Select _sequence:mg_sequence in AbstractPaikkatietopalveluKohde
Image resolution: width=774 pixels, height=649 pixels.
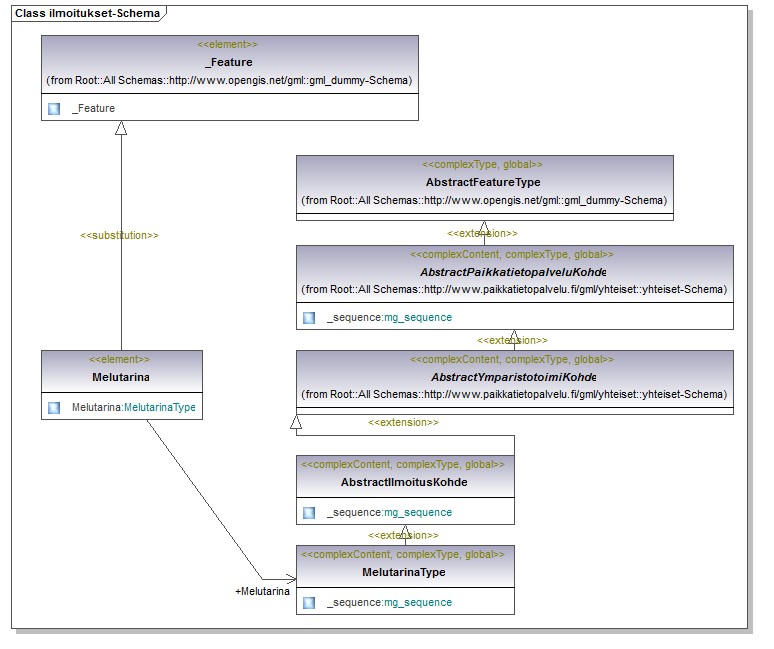389,318
